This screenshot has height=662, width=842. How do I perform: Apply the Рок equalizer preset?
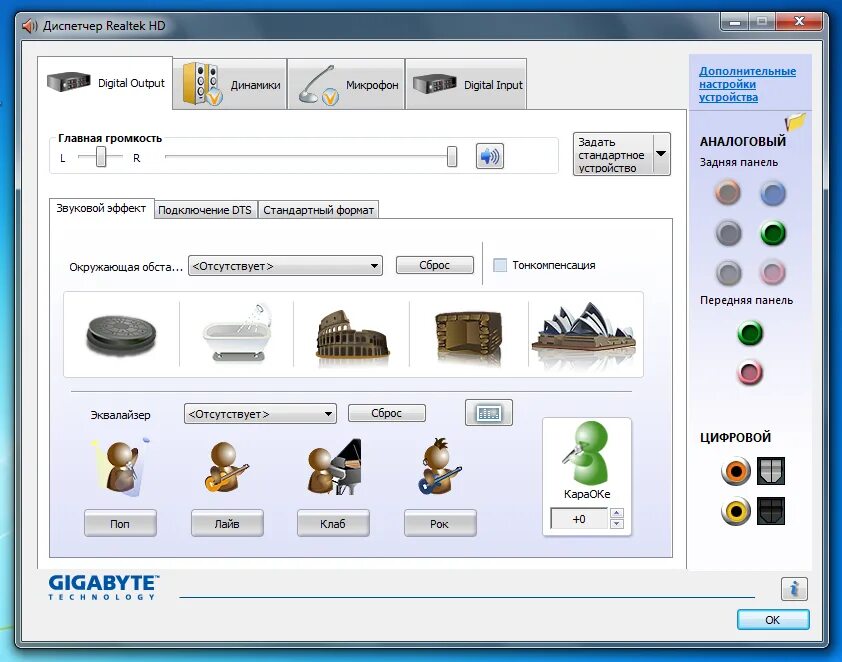(440, 523)
